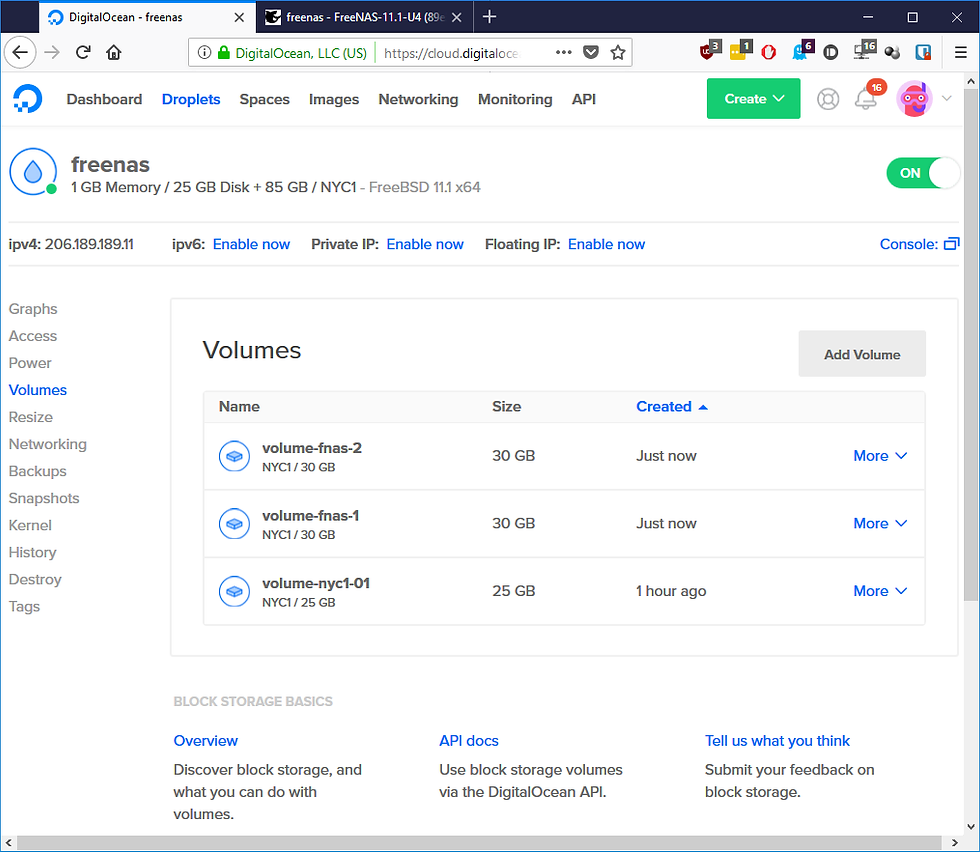Screen dimensions: 980x852
Task: Toggle the droplet ON power switch
Action: [x=922, y=173]
